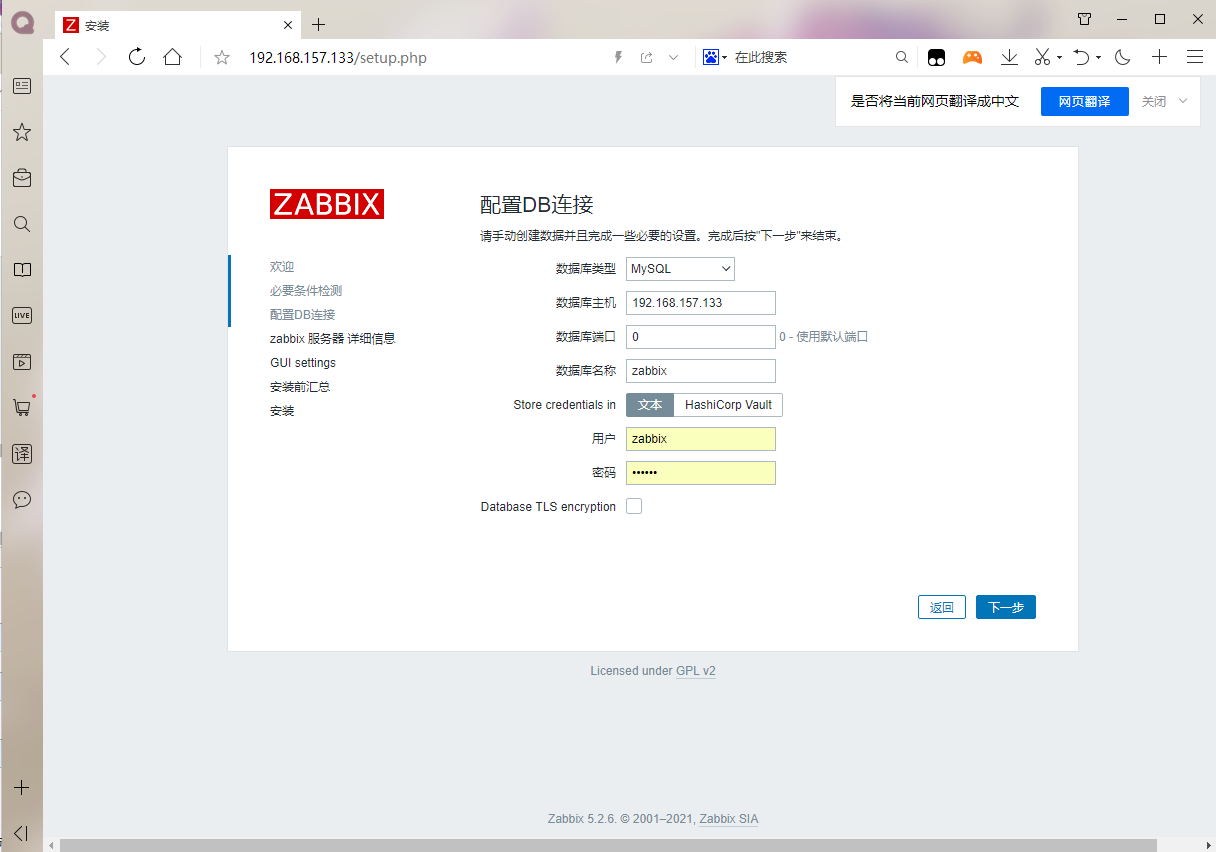The width and height of the screenshot is (1216, 852).
Task: Open the Zabbix SIA footer link
Action: point(729,819)
